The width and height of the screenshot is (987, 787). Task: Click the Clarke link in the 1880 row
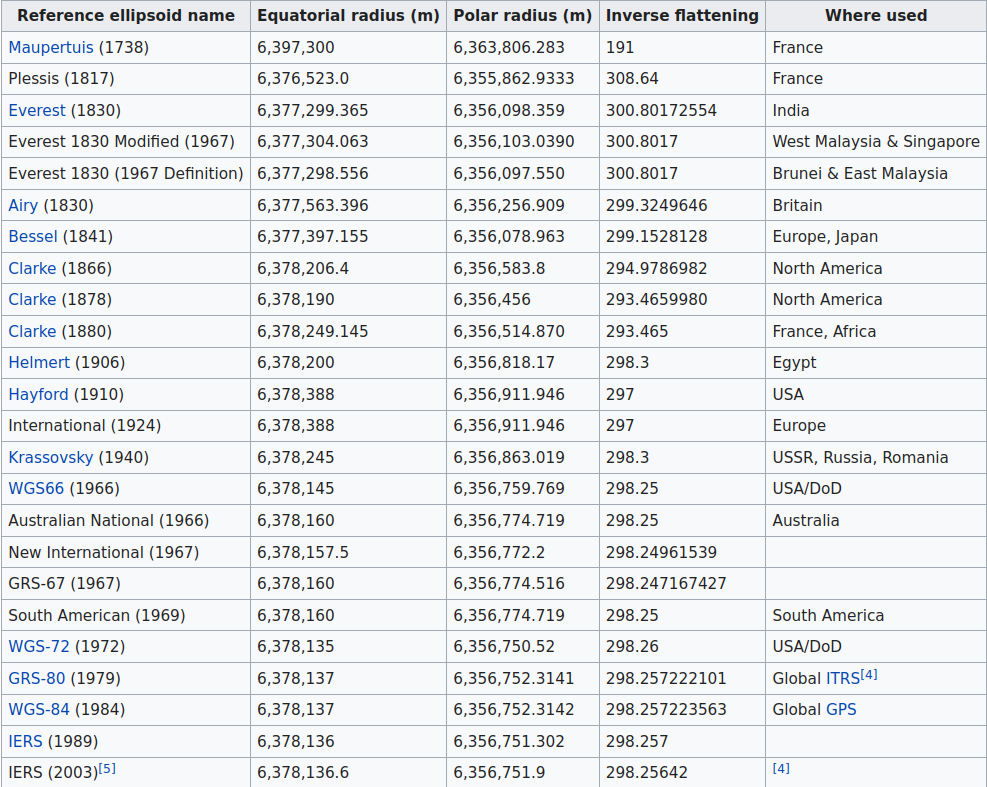pos(33,332)
